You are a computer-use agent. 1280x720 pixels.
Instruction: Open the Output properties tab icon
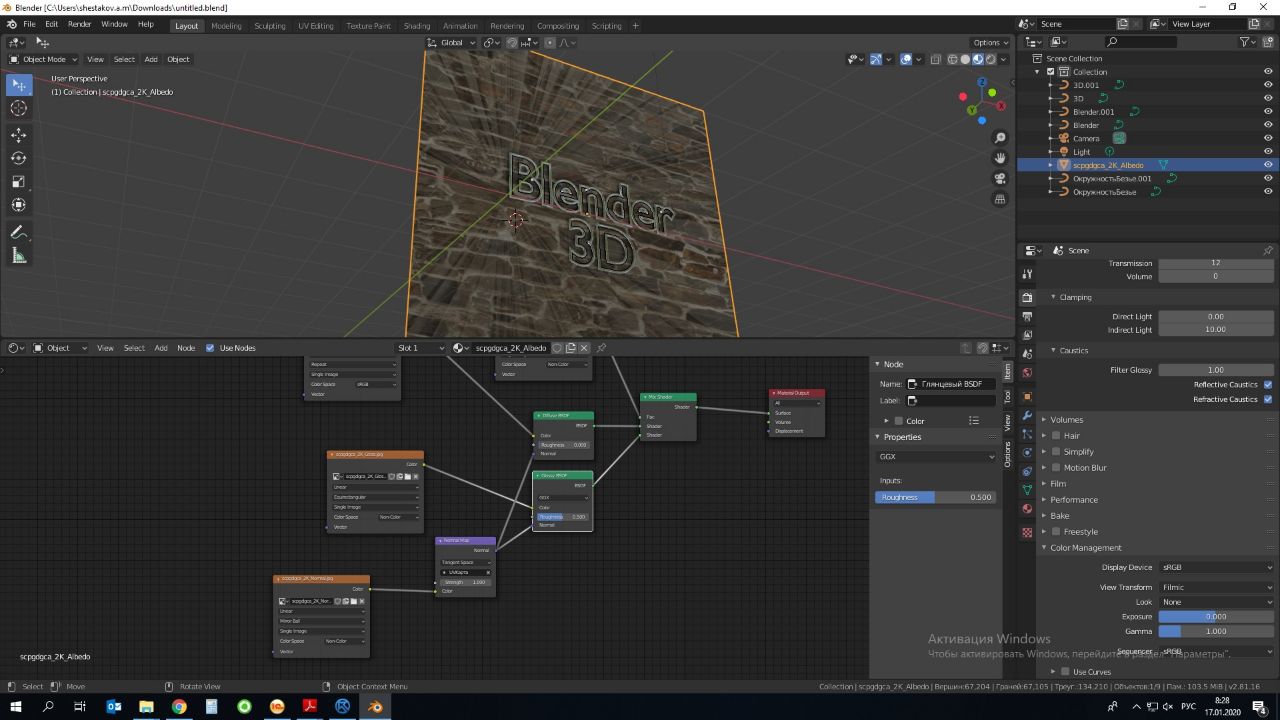pos(1027,317)
